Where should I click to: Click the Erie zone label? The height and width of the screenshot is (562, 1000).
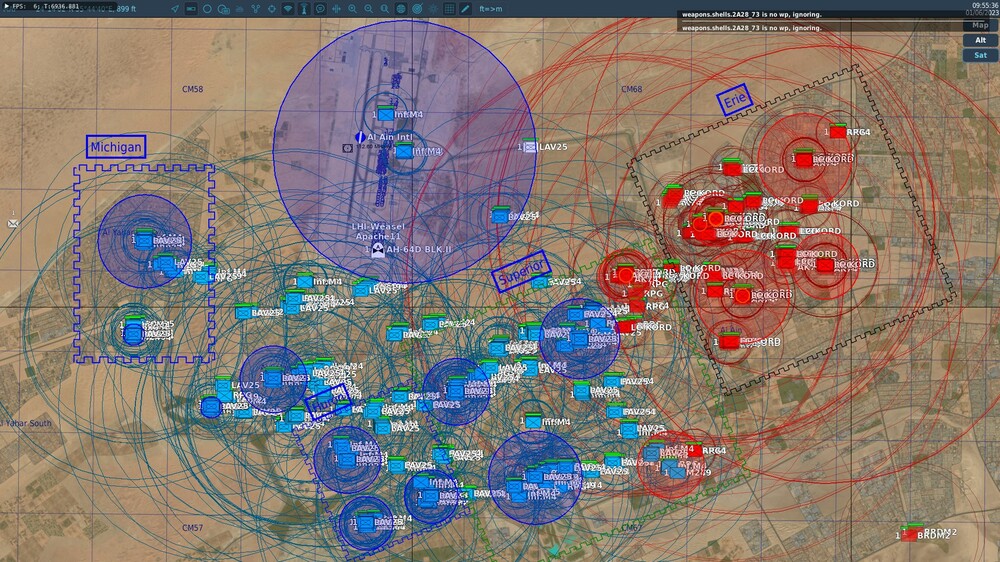tap(735, 100)
